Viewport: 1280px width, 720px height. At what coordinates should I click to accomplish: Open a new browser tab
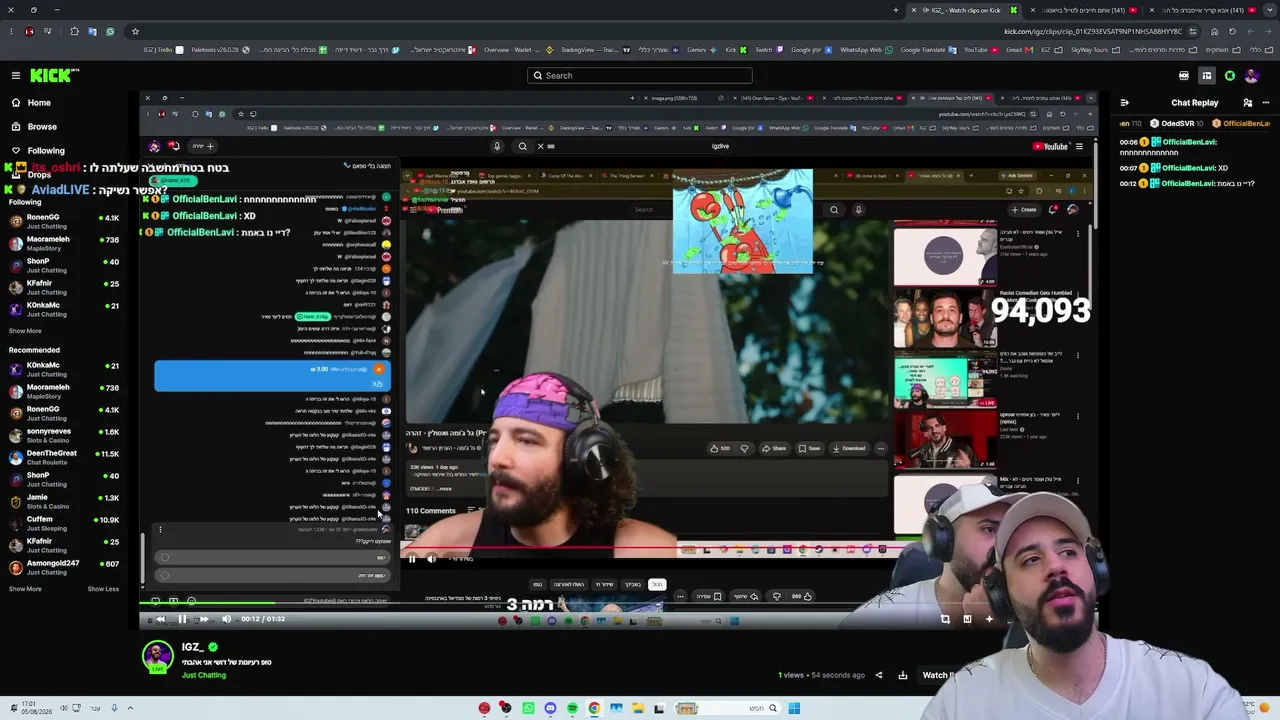[x=896, y=10]
